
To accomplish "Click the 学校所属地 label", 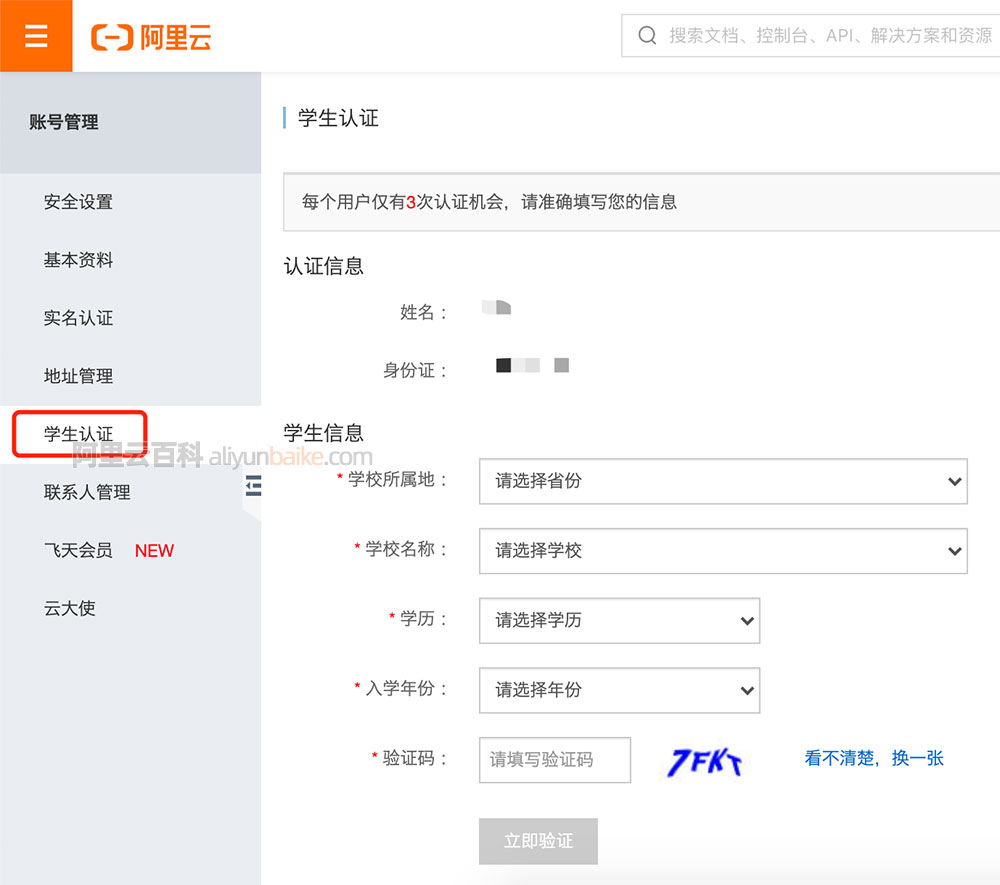I will 397,479.
